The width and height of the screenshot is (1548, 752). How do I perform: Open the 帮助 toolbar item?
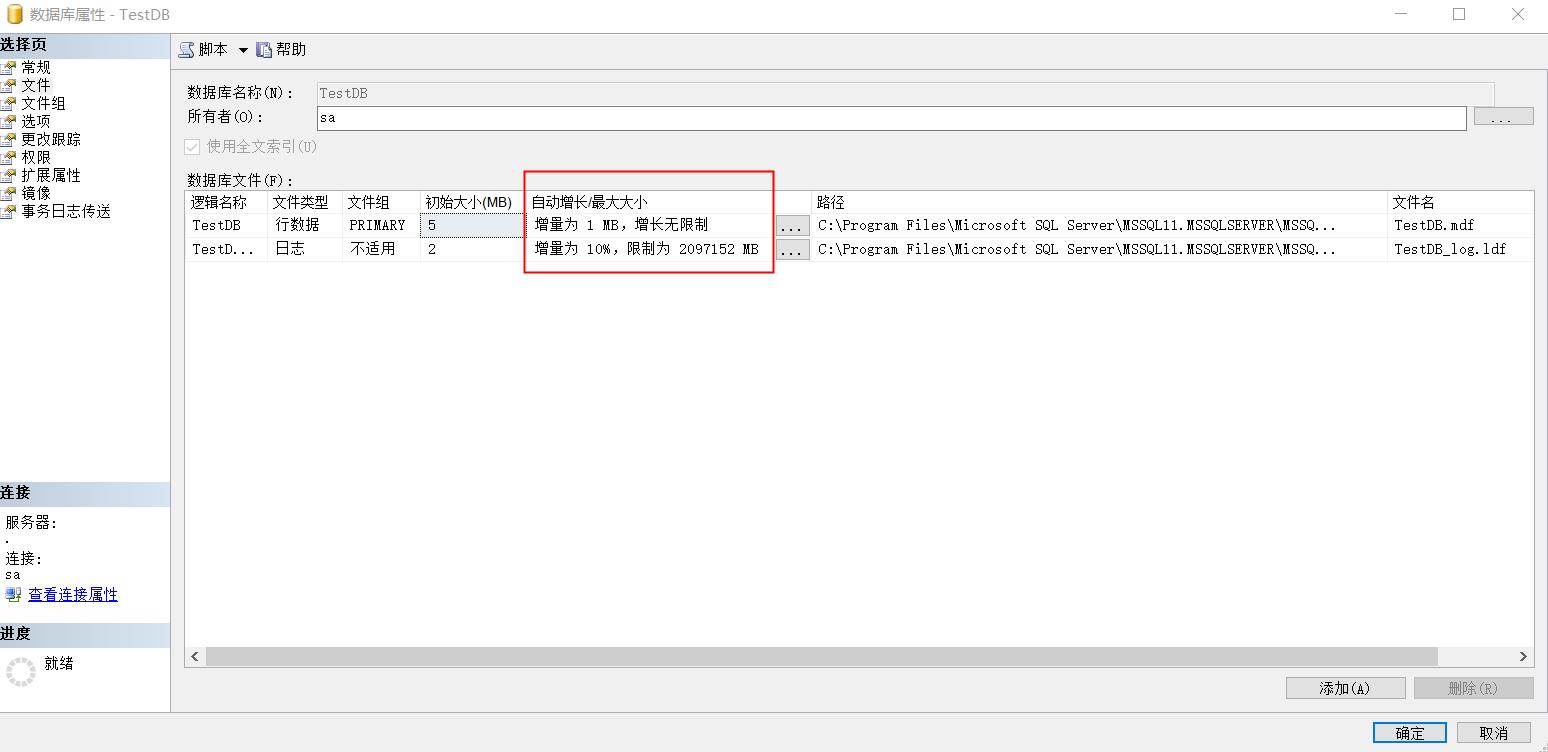280,48
